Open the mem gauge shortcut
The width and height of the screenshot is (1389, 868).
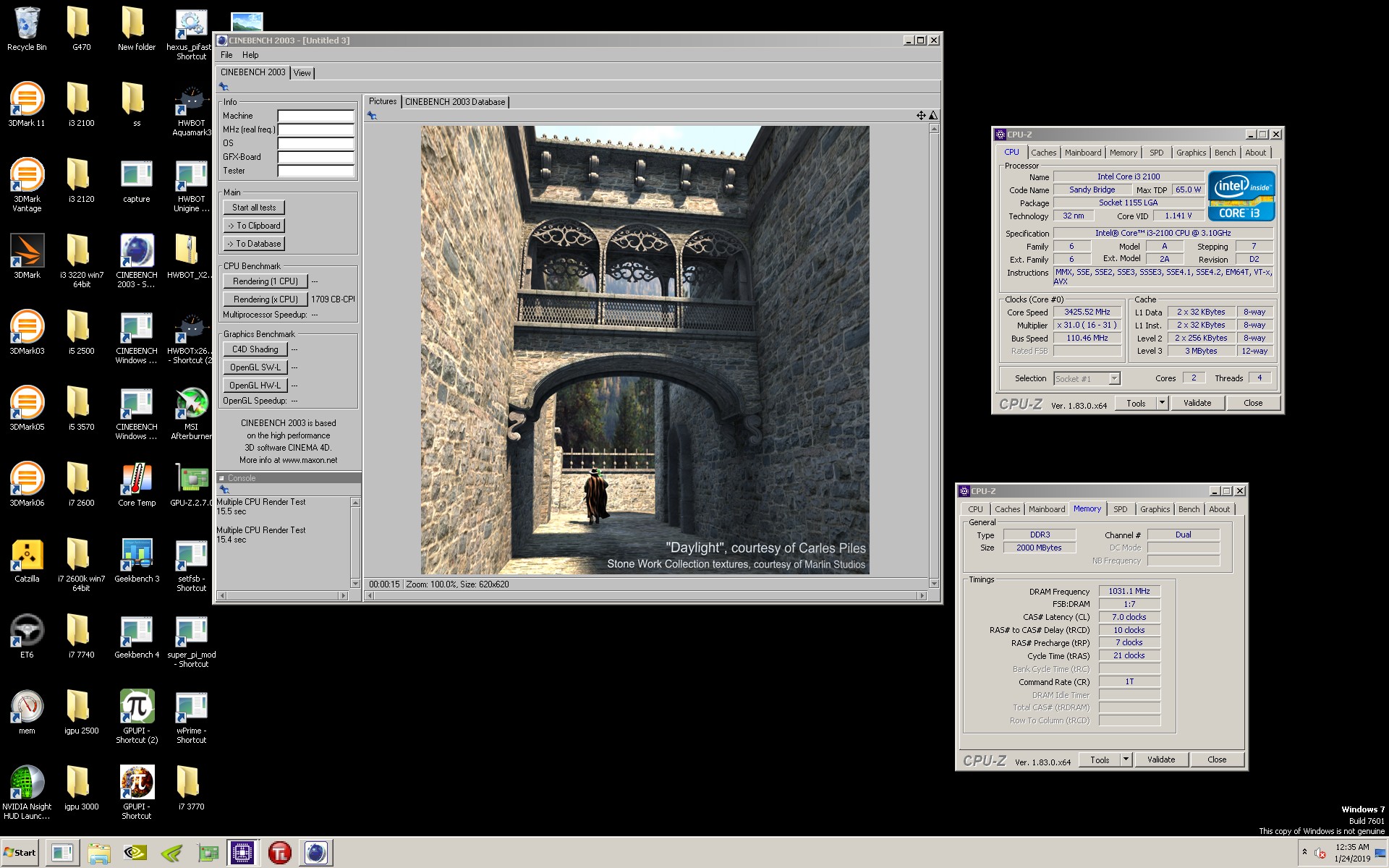tap(27, 712)
